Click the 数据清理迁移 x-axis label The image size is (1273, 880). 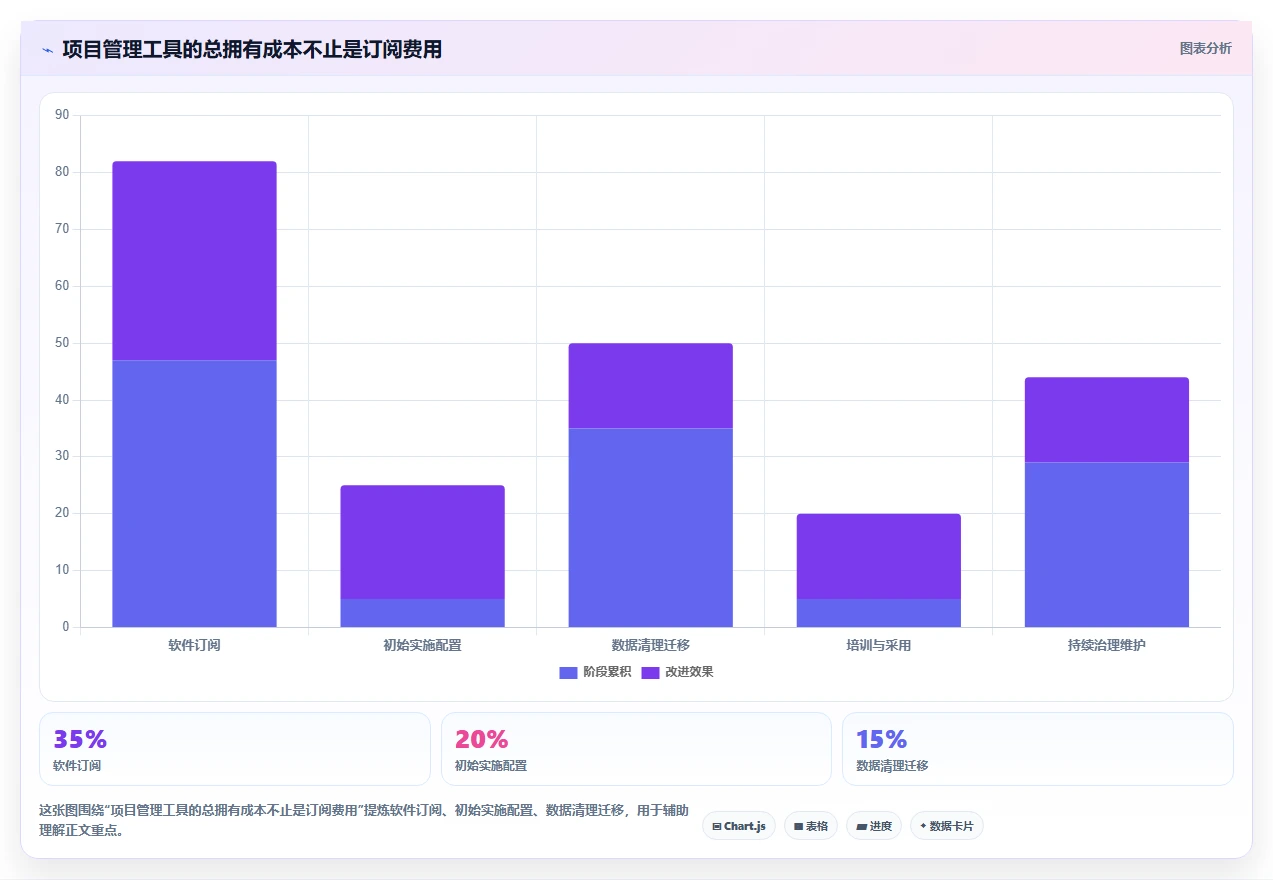click(x=650, y=645)
